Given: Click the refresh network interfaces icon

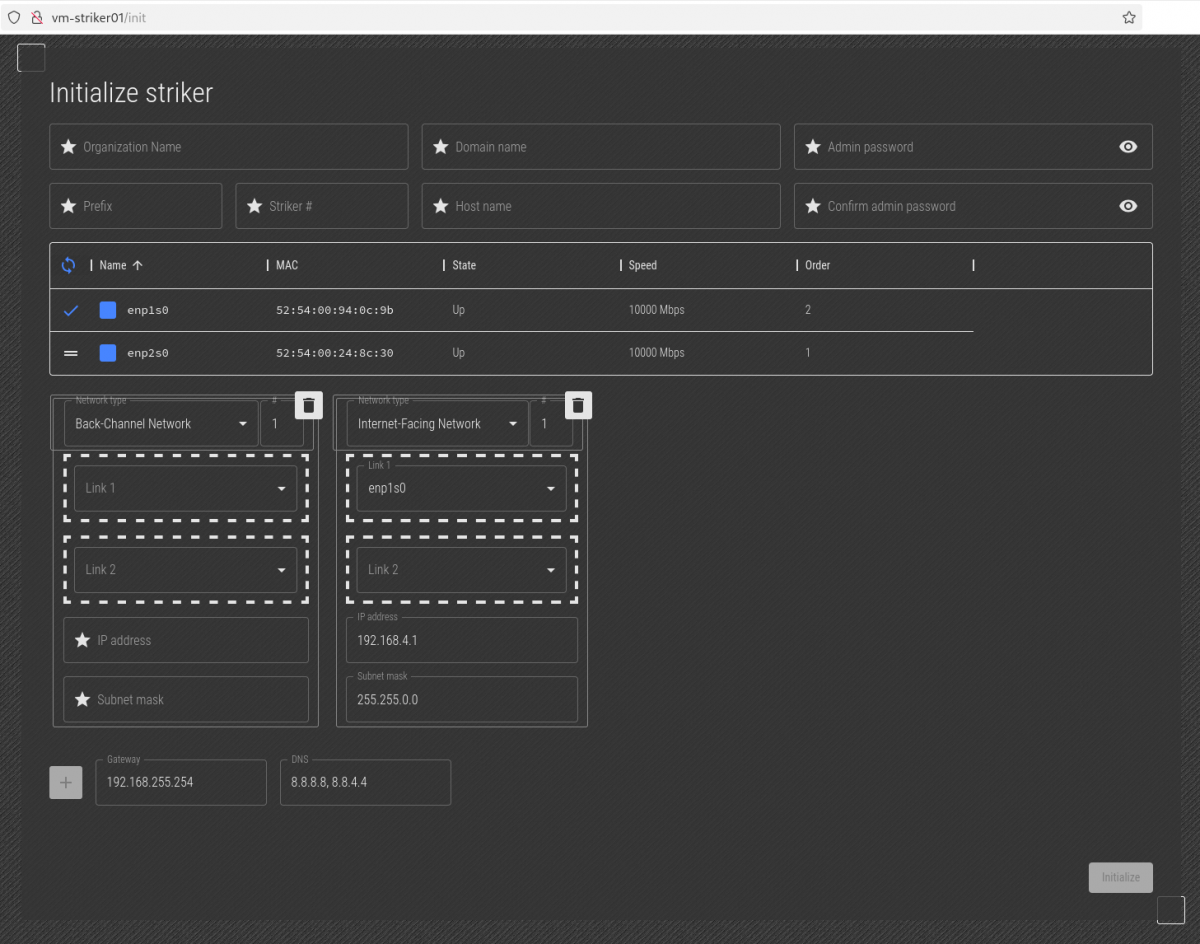Looking at the screenshot, I should tap(68, 266).
